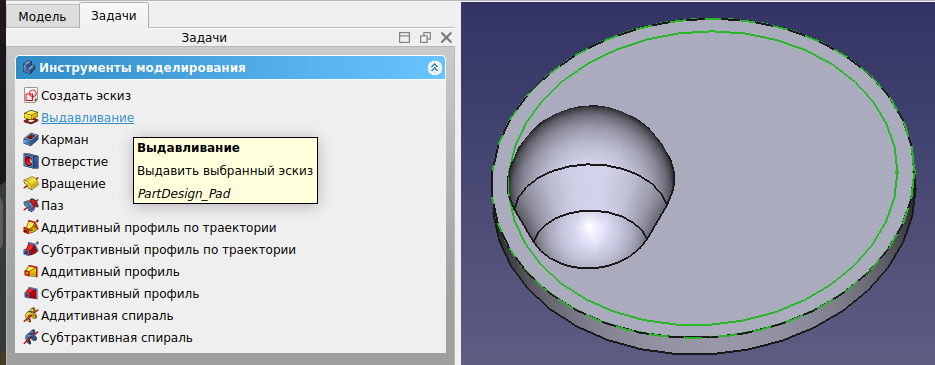935x365 pixels.
Task: Click the Выдавливание link text
Action: click(x=88, y=117)
